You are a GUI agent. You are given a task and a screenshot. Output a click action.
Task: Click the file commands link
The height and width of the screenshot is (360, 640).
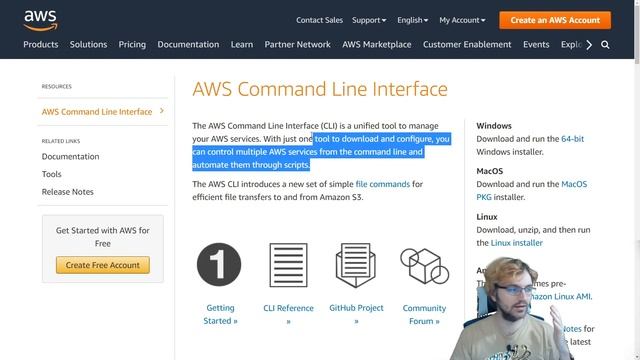[x=382, y=184]
